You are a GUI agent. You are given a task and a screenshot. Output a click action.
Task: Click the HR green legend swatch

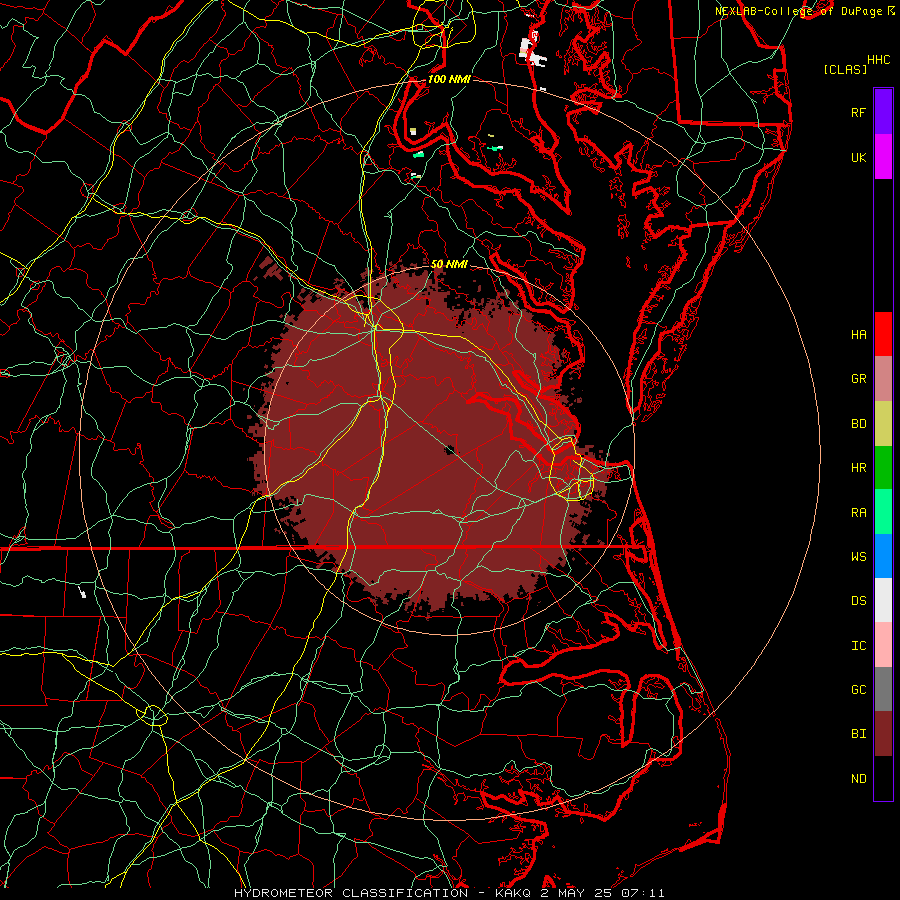(883, 467)
